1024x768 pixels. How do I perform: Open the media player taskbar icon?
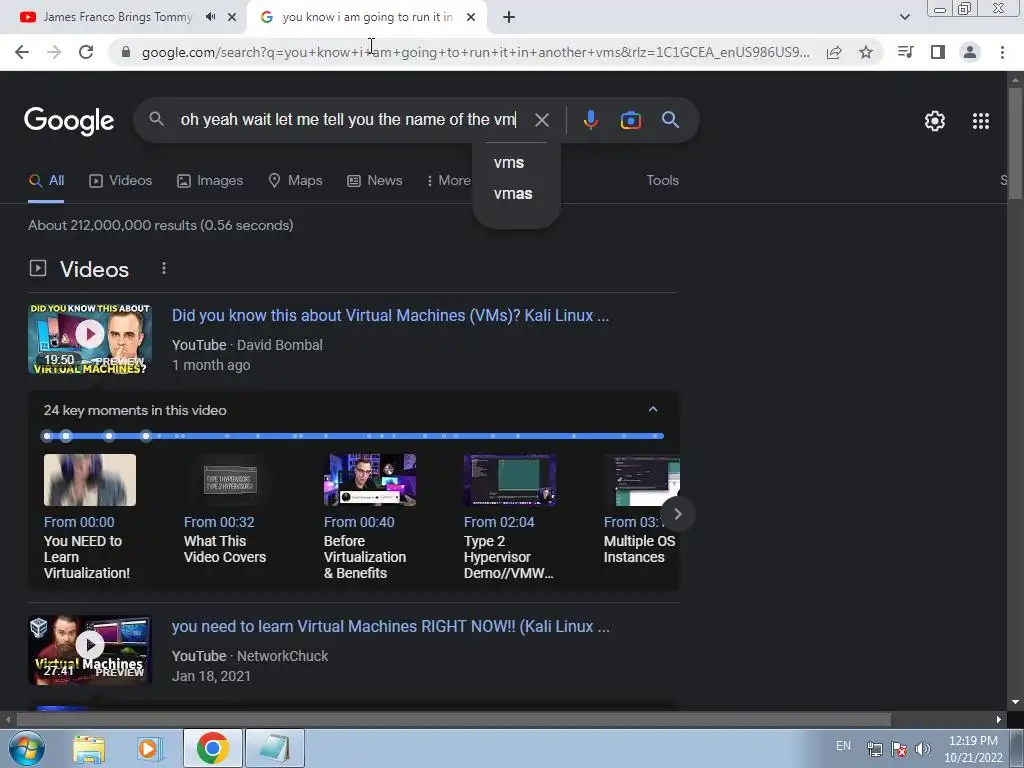(x=150, y=748)
